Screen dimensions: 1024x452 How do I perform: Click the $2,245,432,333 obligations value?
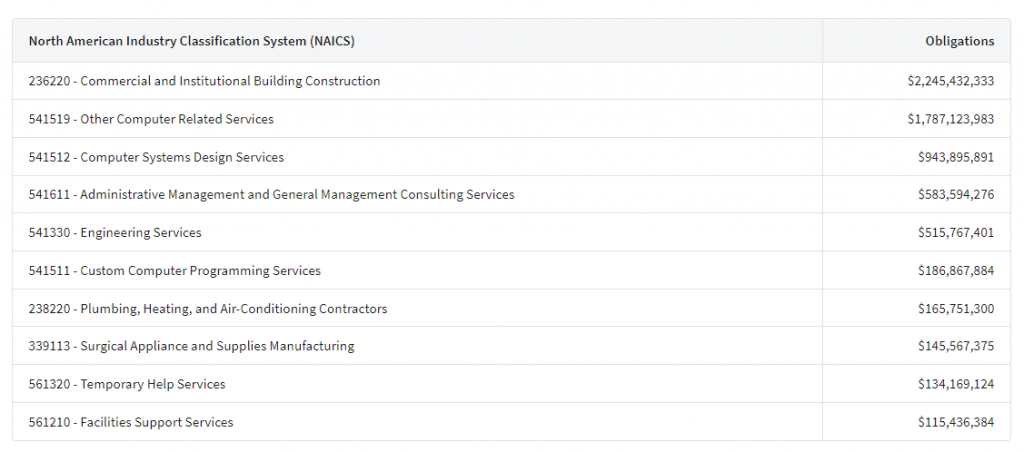click(944, 81)
